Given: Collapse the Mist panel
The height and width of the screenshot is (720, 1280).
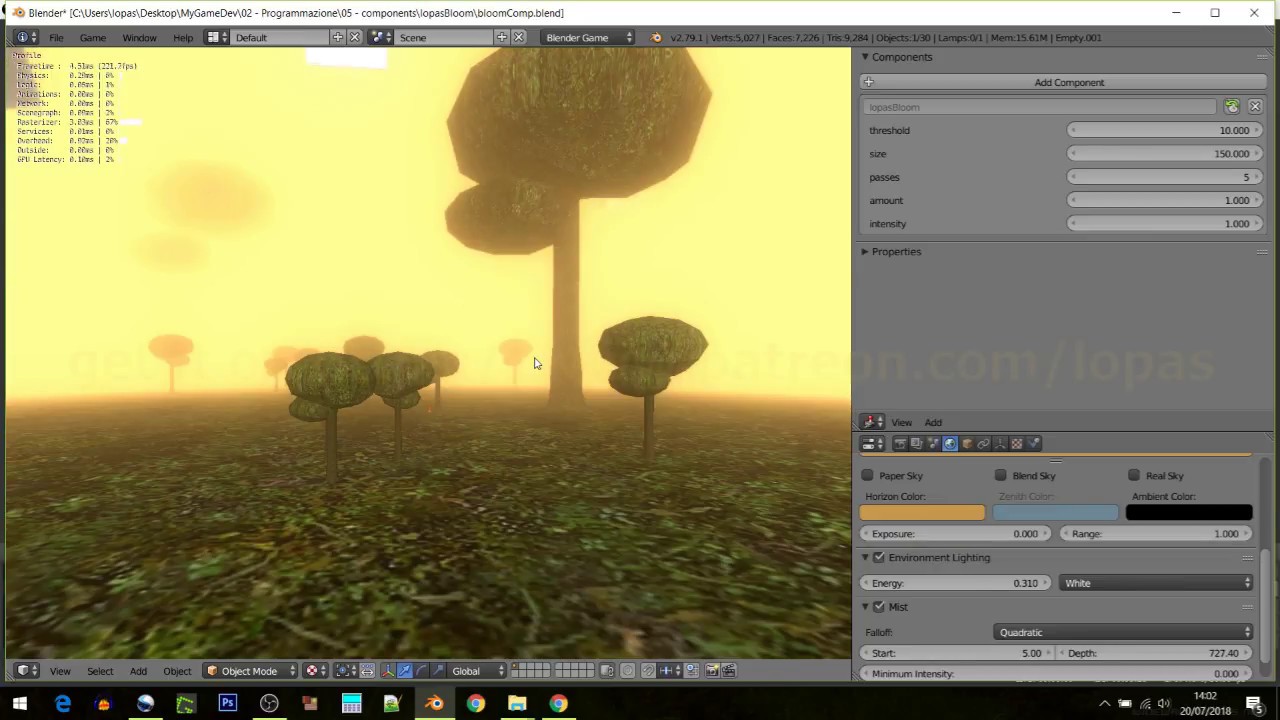Looking at the screenshot, I should tap(865, 607).
